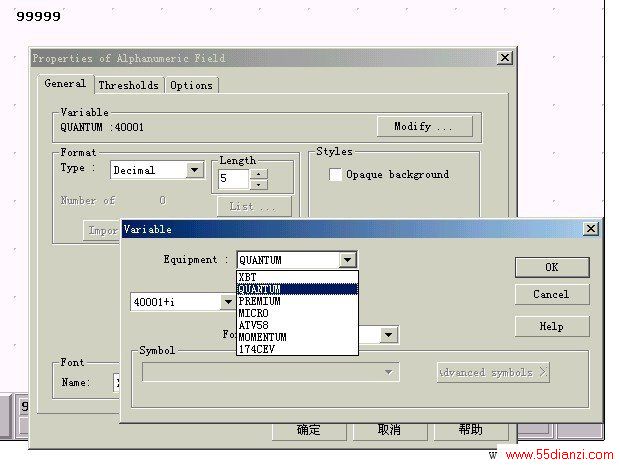Open the Format dropdown in Variable dialog
The height and width of the screenshot is (467, 620).
coord(388,335)
